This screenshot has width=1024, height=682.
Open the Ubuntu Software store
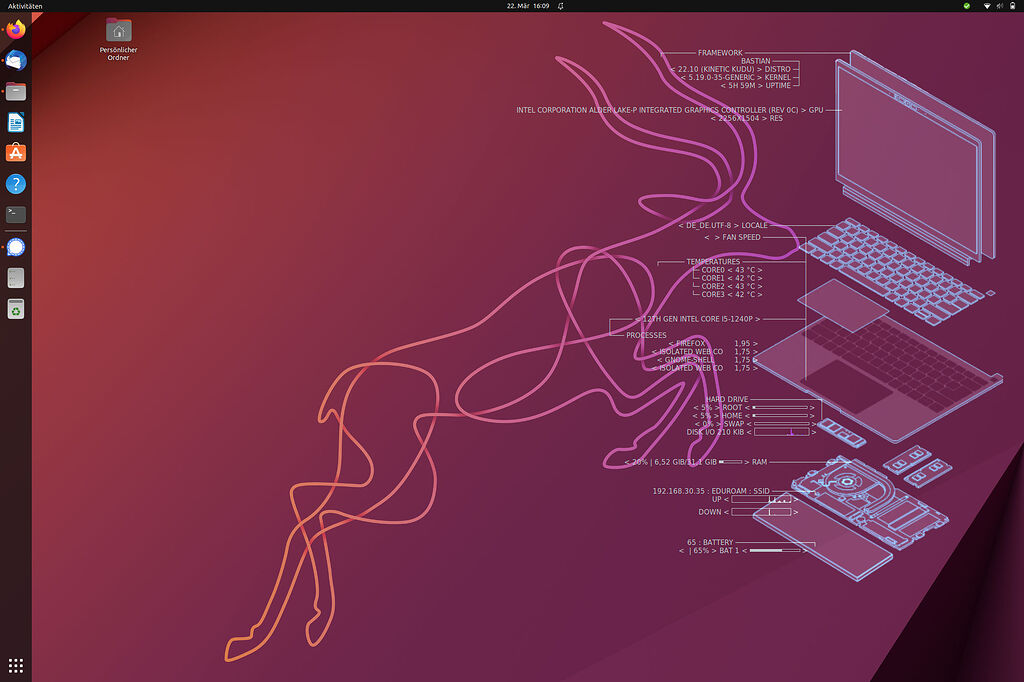click(14, 152)
